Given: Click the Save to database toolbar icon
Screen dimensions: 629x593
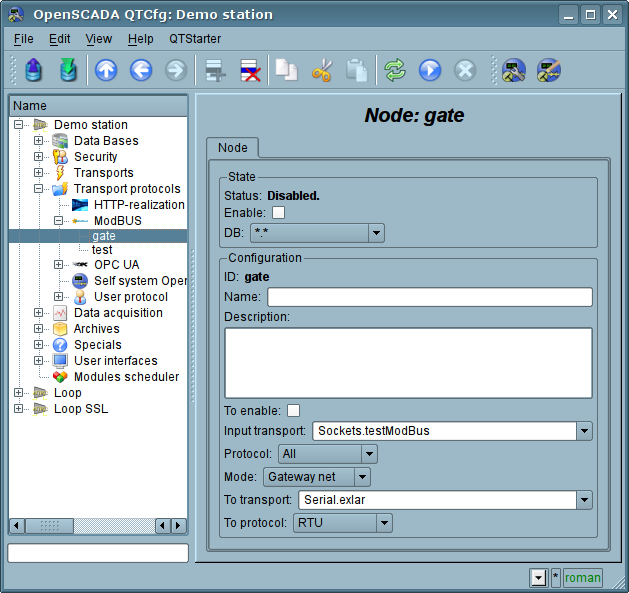Looking at the screenshot, I should [68, 70].
